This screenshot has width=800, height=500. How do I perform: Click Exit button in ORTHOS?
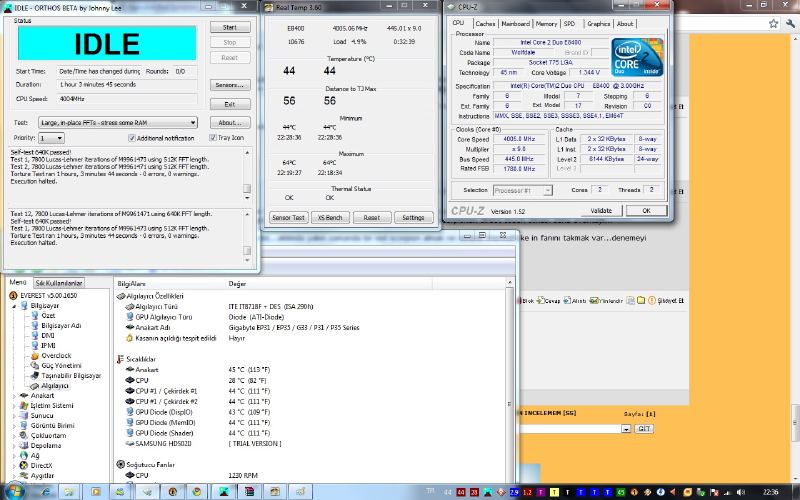point(230,104)
